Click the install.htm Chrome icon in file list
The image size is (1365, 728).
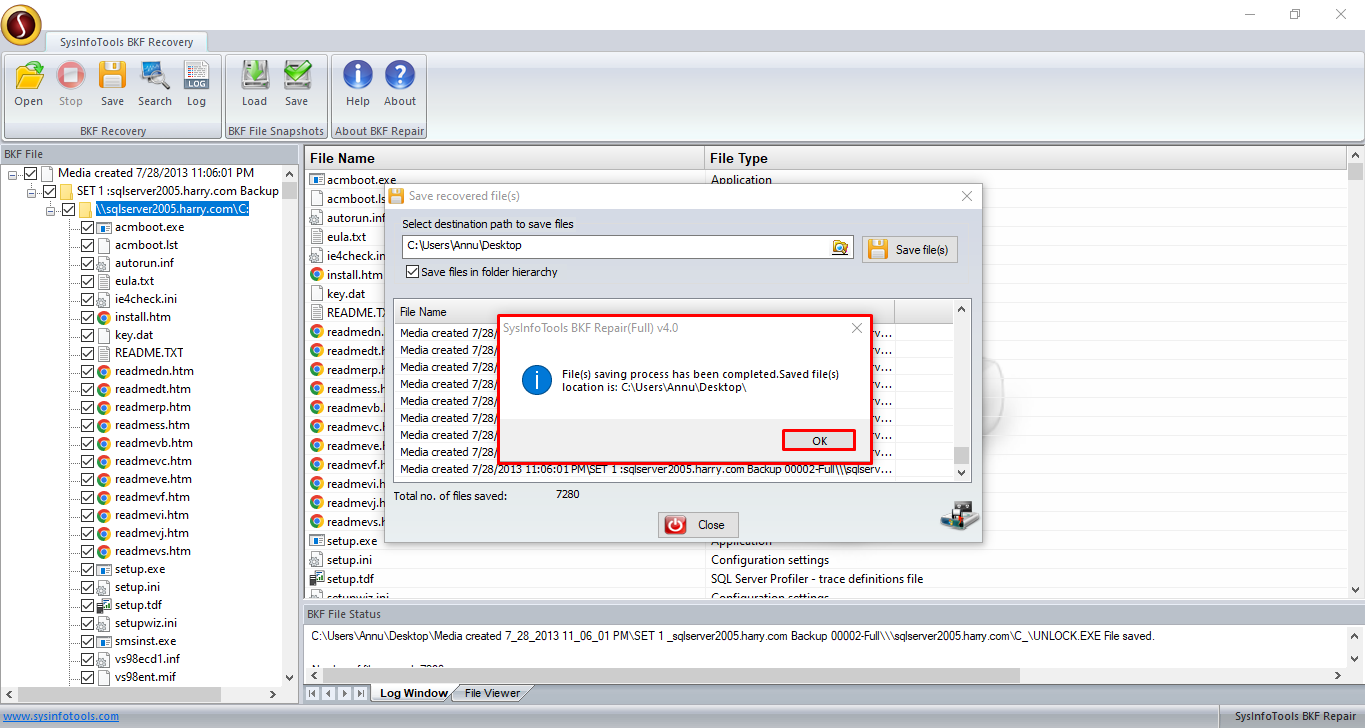pyautogui.click(x=317, y=274)
